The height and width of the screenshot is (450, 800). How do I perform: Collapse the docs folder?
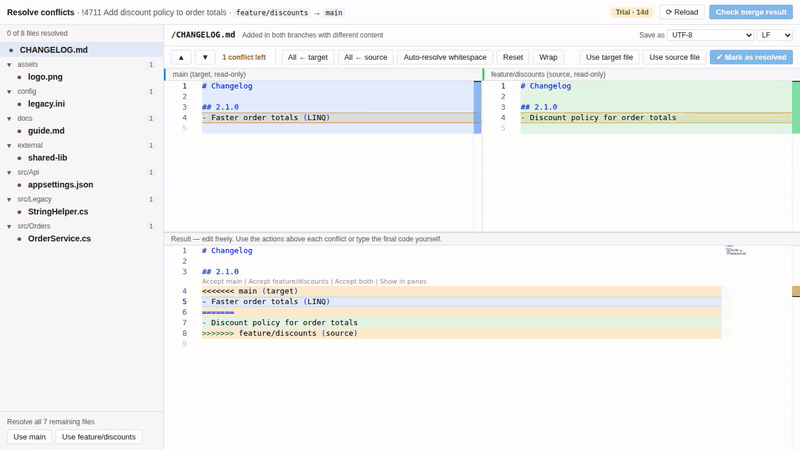coord(9,118)
